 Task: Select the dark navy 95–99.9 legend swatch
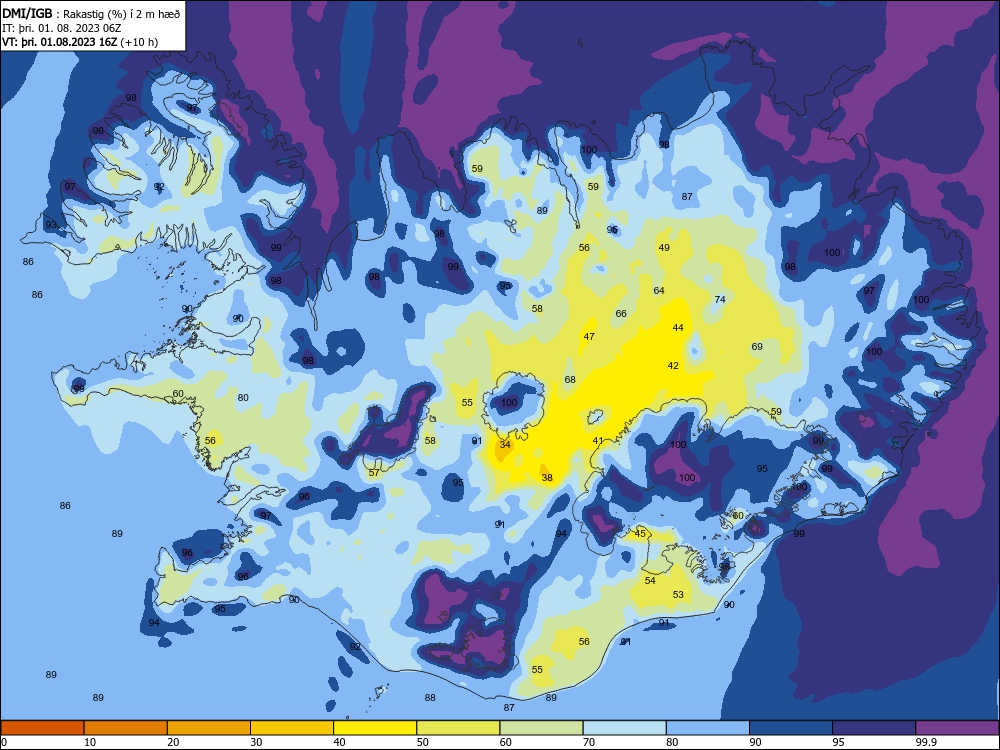point(874,728)
